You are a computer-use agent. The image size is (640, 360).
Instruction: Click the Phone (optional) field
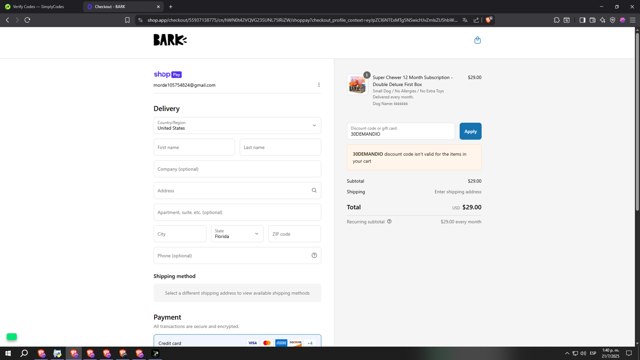(237, 256)
